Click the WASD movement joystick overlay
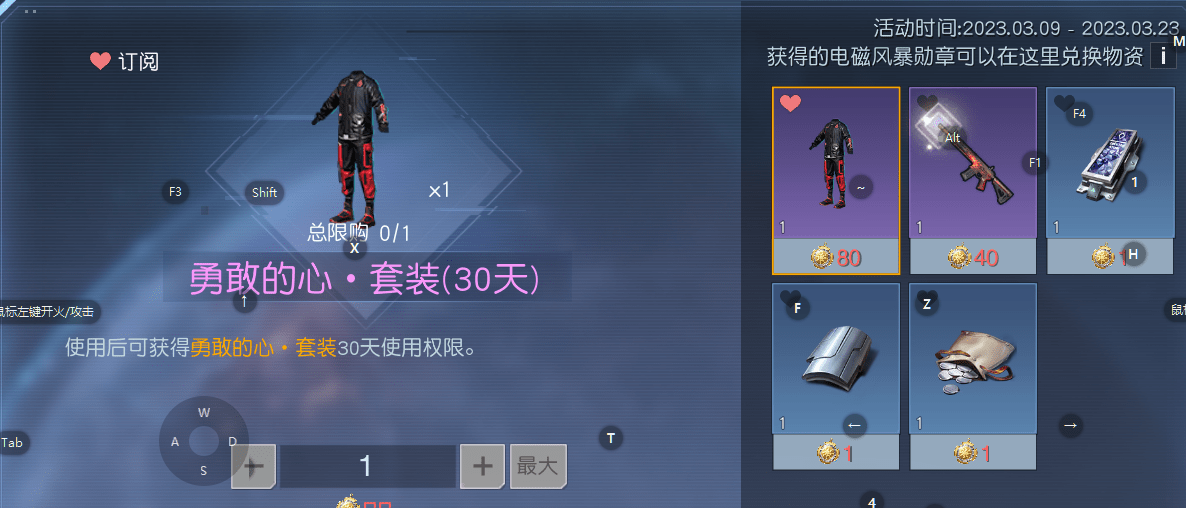The height and width of the screenshot is (508, 1186). coord(203,441)
